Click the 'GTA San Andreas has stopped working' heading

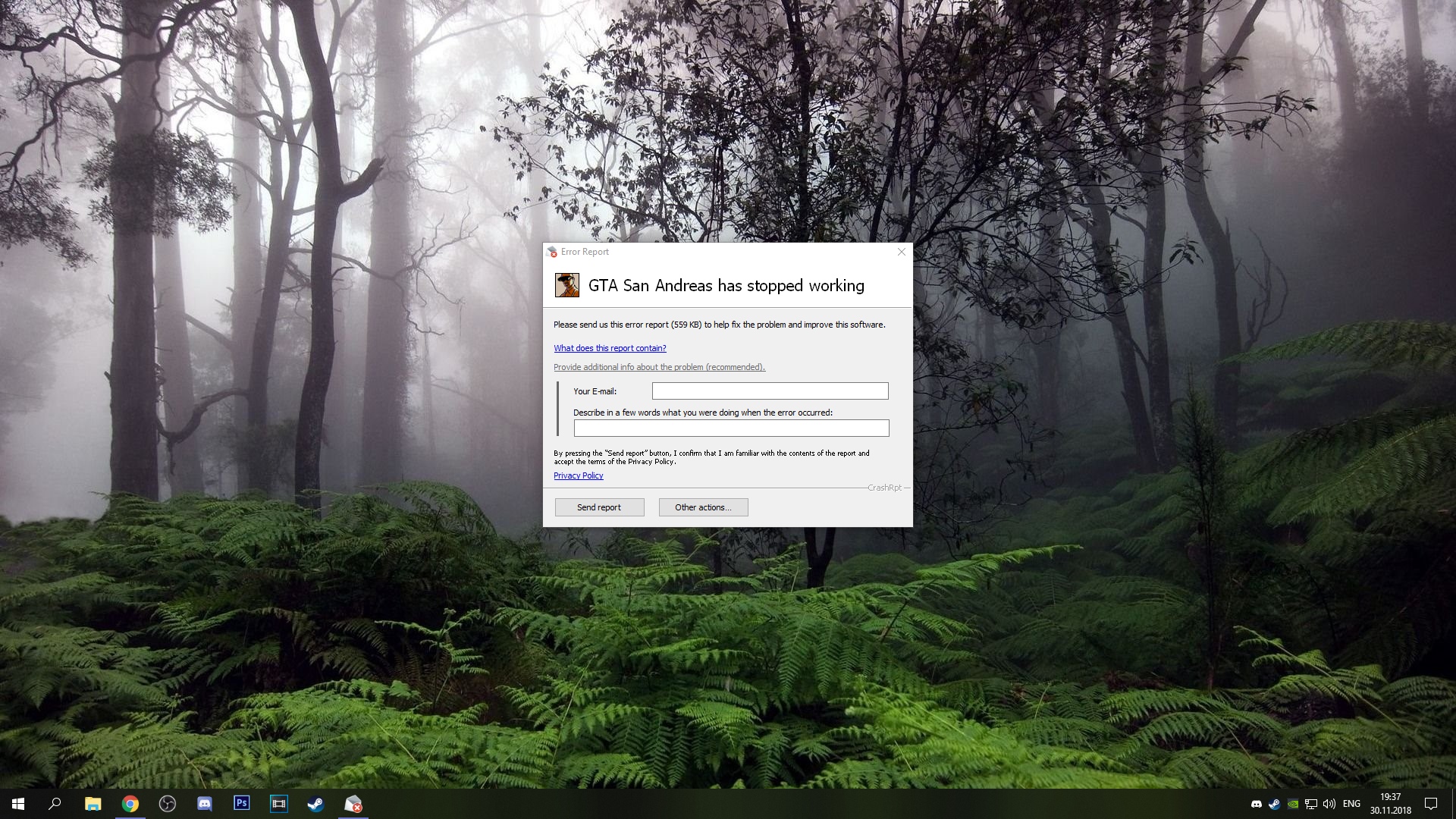(726, 286)
